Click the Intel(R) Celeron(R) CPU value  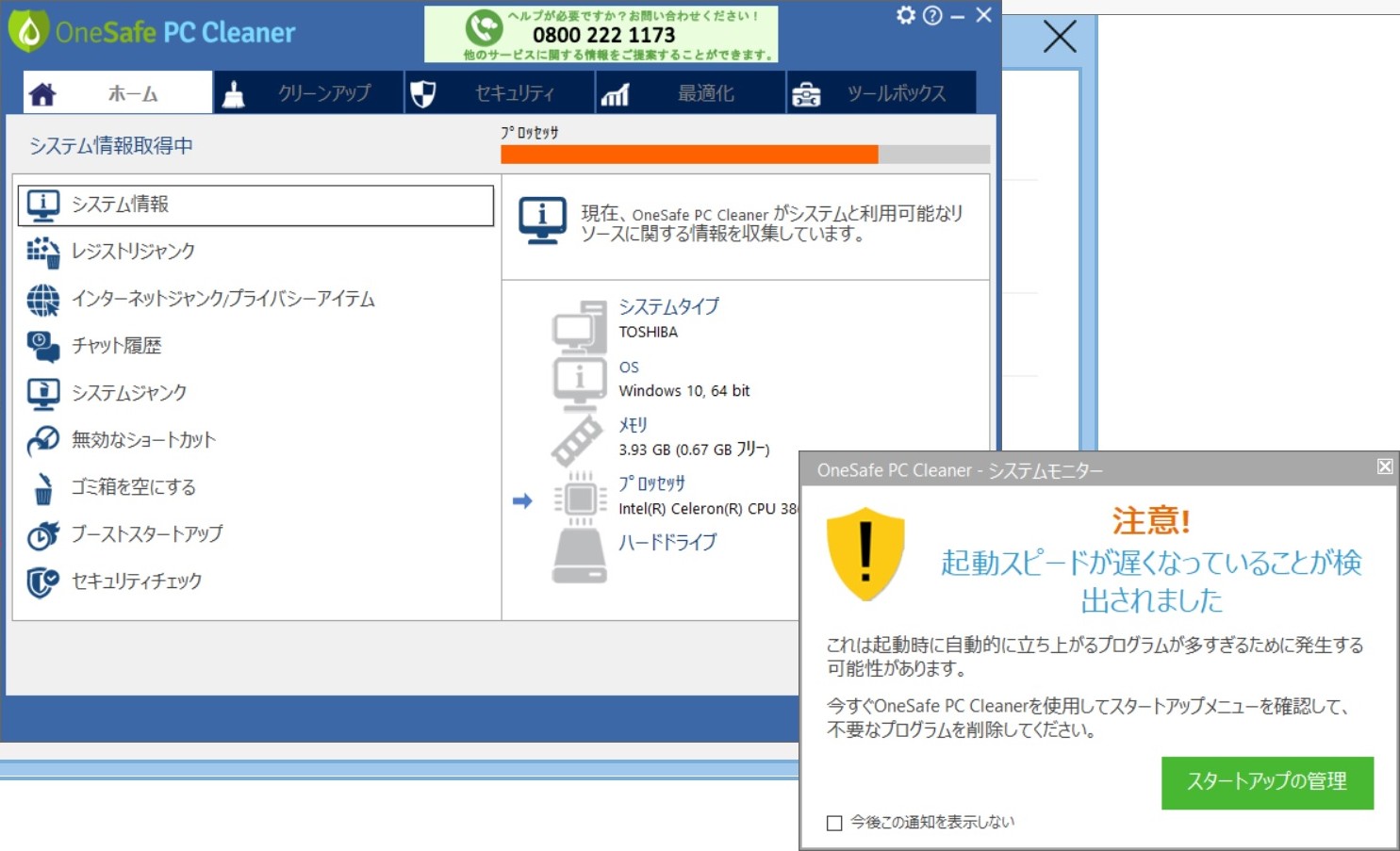[x=708, y=509]
